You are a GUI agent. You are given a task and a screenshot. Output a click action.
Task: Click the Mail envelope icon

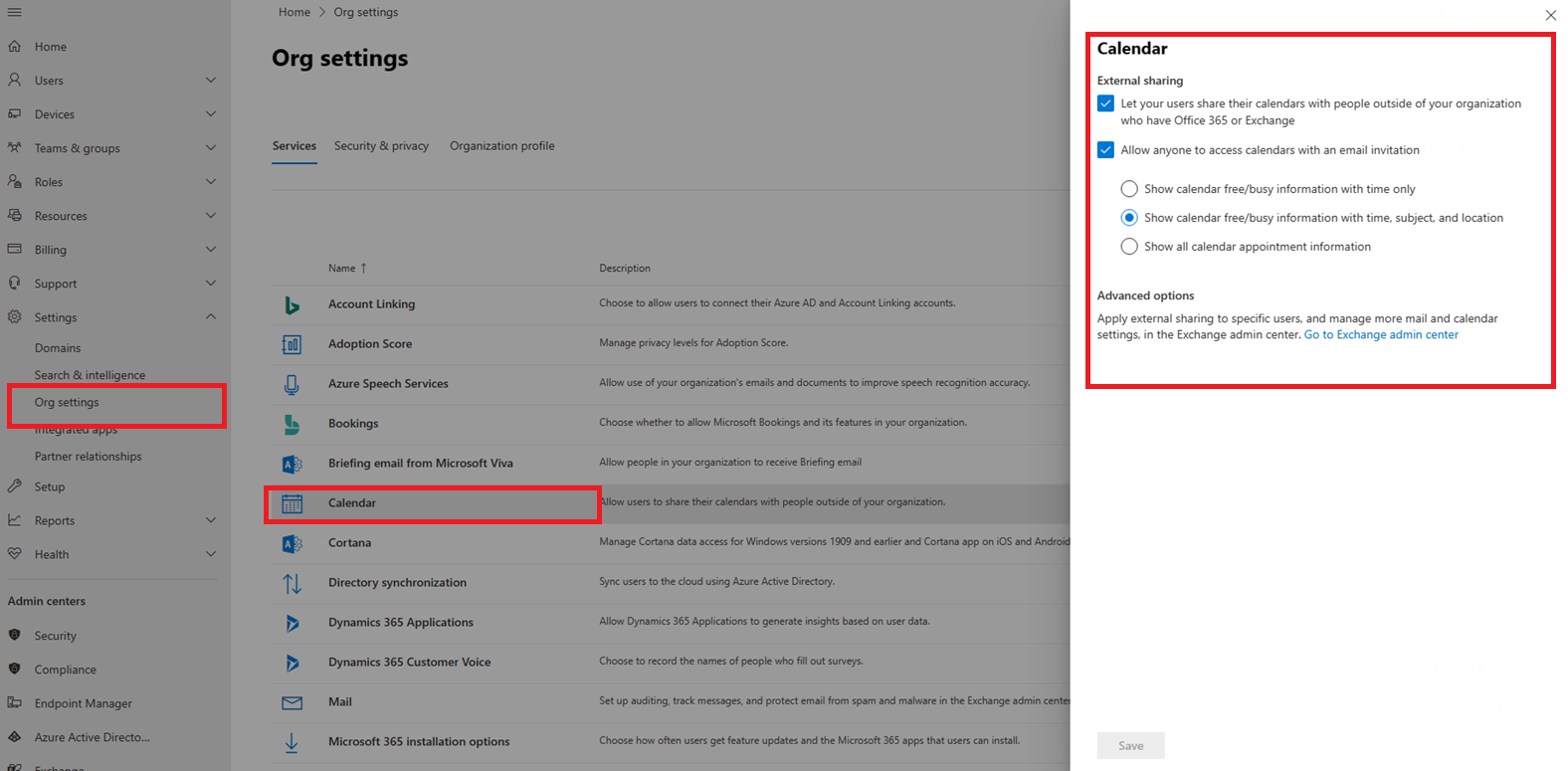[x=292, y=702]
